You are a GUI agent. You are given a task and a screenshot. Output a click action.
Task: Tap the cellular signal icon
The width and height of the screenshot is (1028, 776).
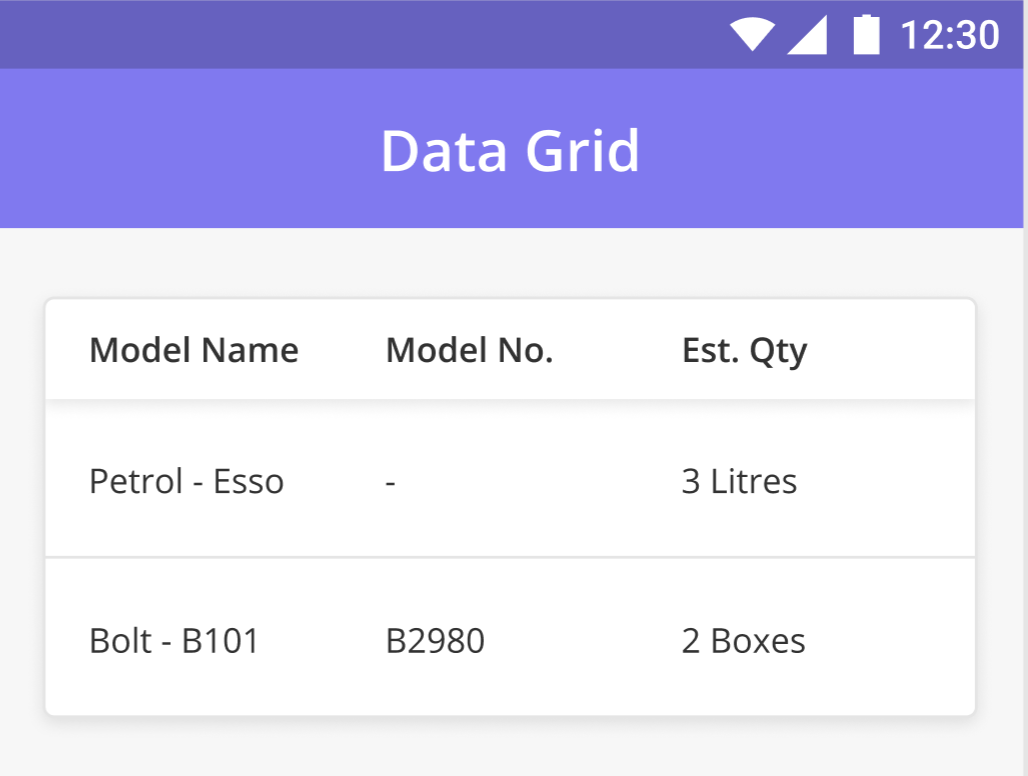coord(807,35)
